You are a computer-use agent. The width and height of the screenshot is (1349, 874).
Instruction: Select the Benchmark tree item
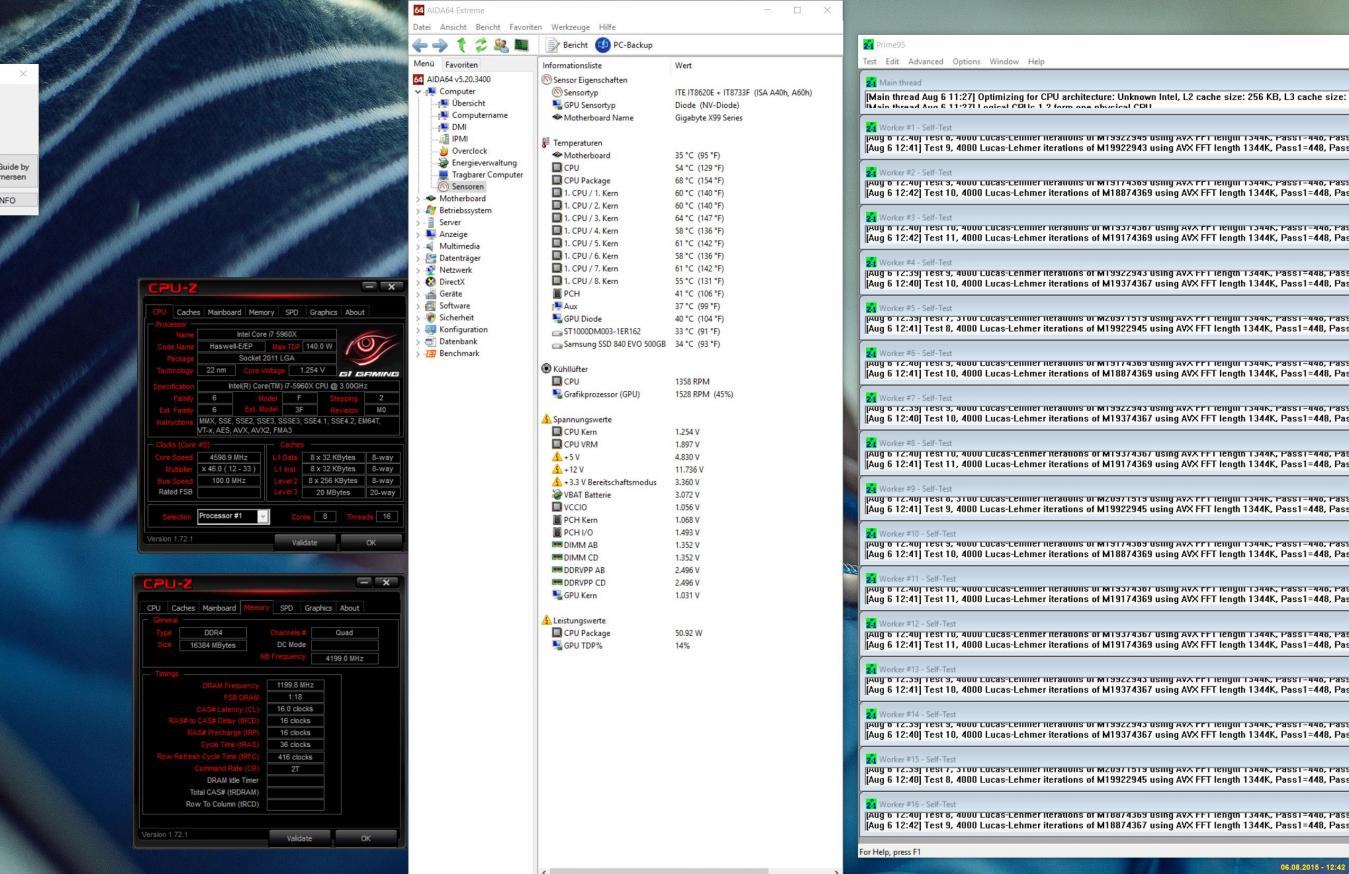click(x=452, y=353)
